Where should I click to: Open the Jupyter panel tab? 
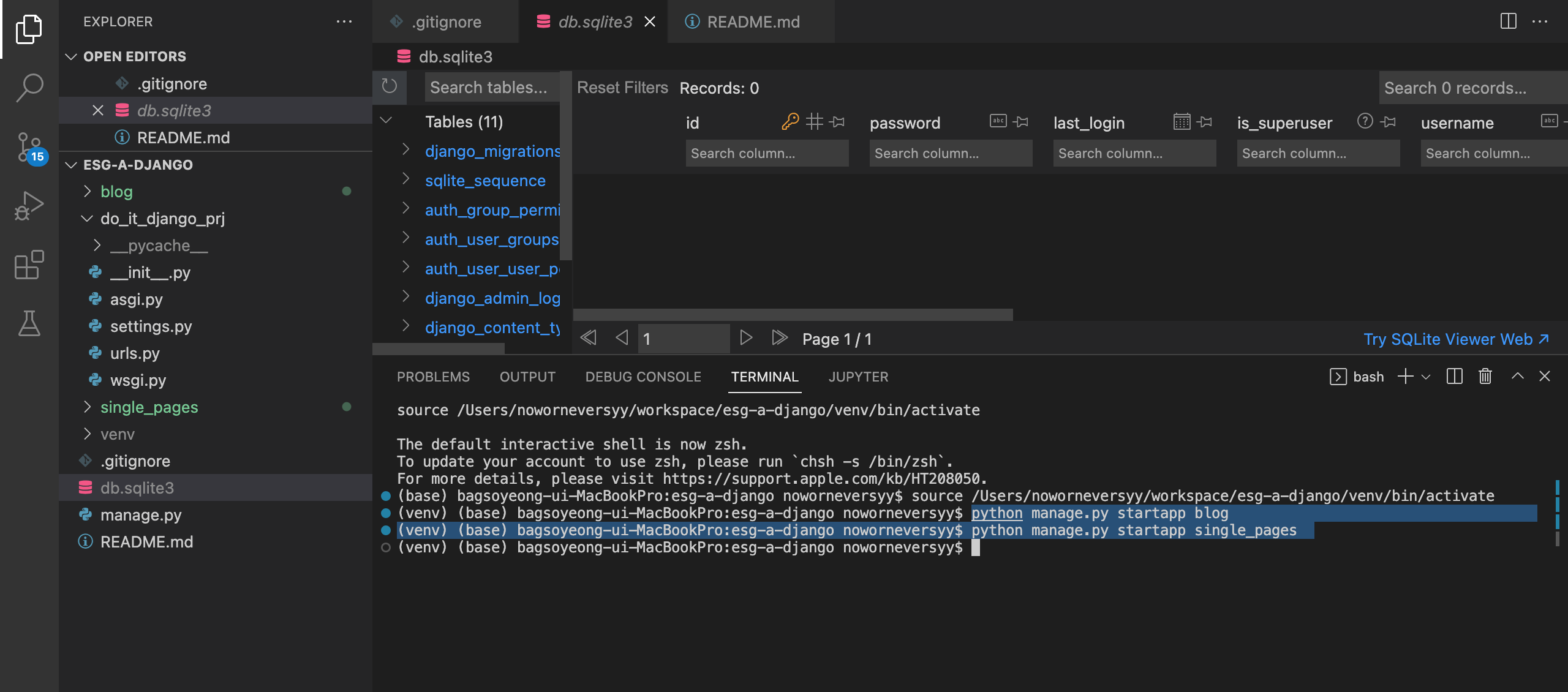pyautogui.click(x=858, y=377)
